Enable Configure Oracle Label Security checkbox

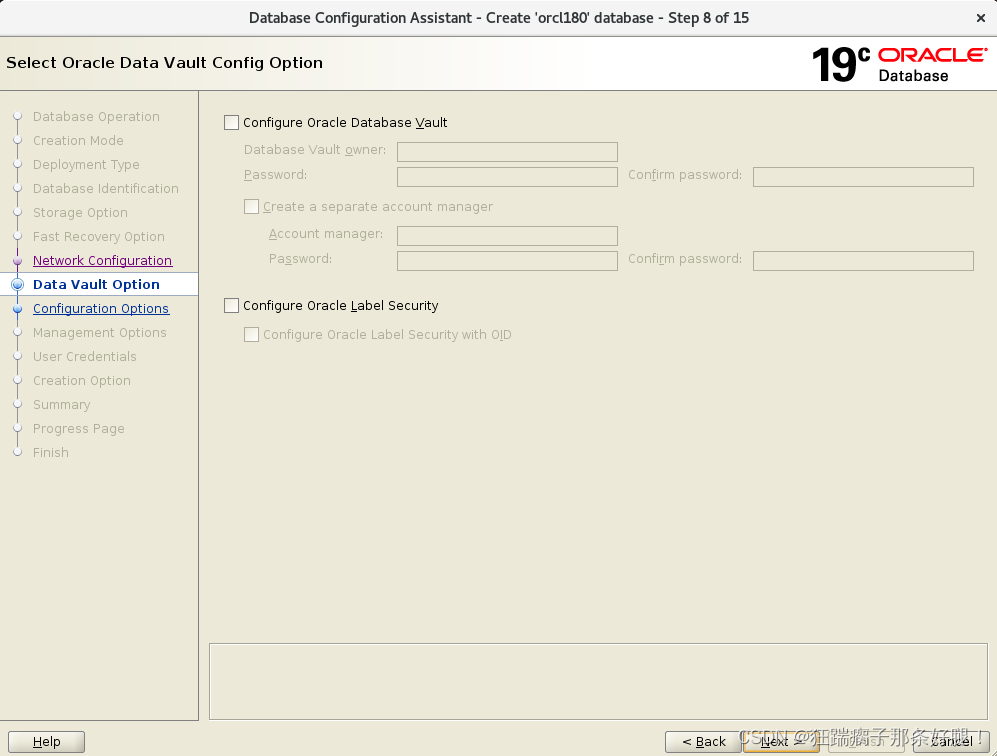231,306
